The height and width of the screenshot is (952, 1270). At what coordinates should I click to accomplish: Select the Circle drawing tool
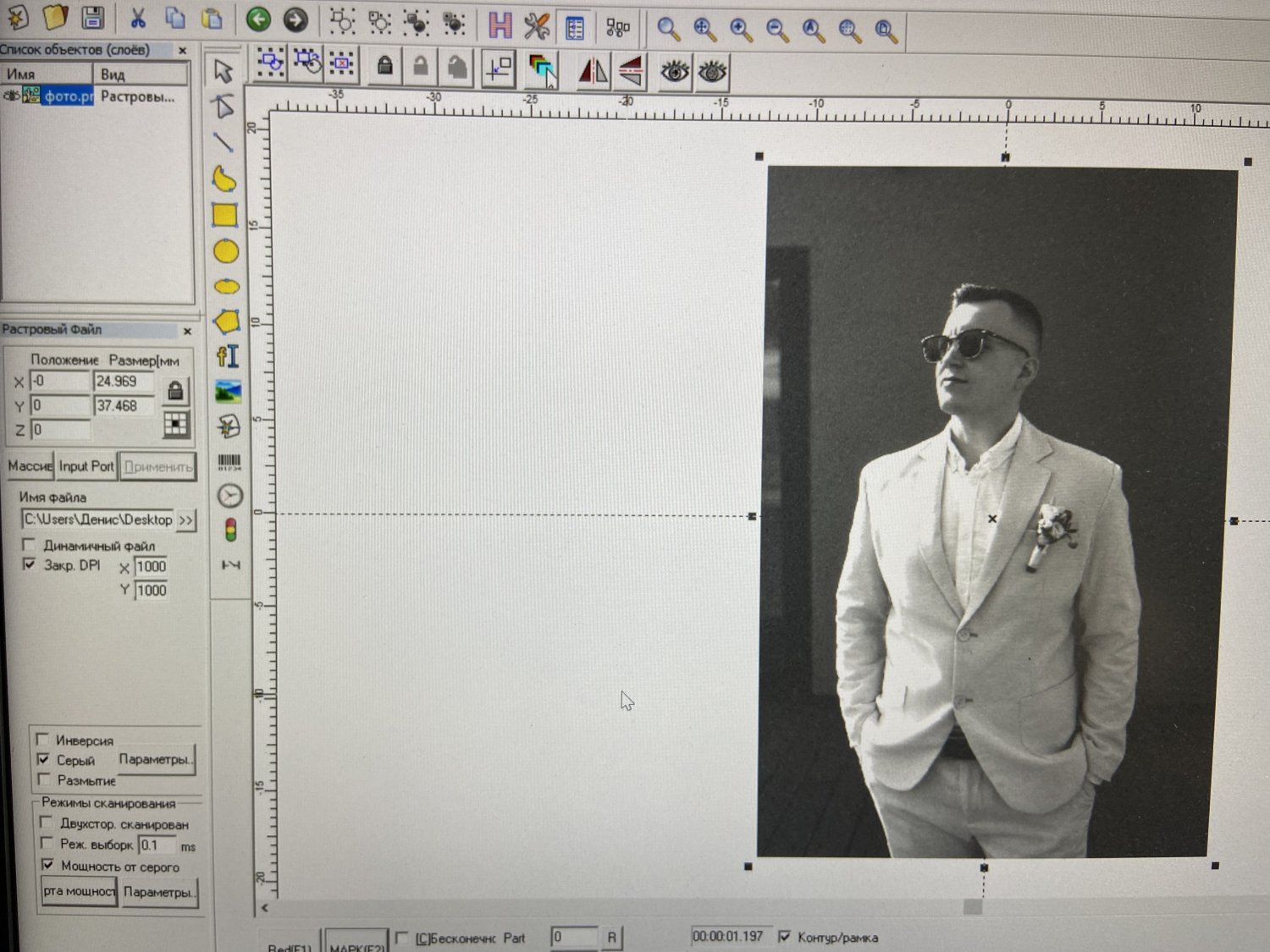pos(225,251)
